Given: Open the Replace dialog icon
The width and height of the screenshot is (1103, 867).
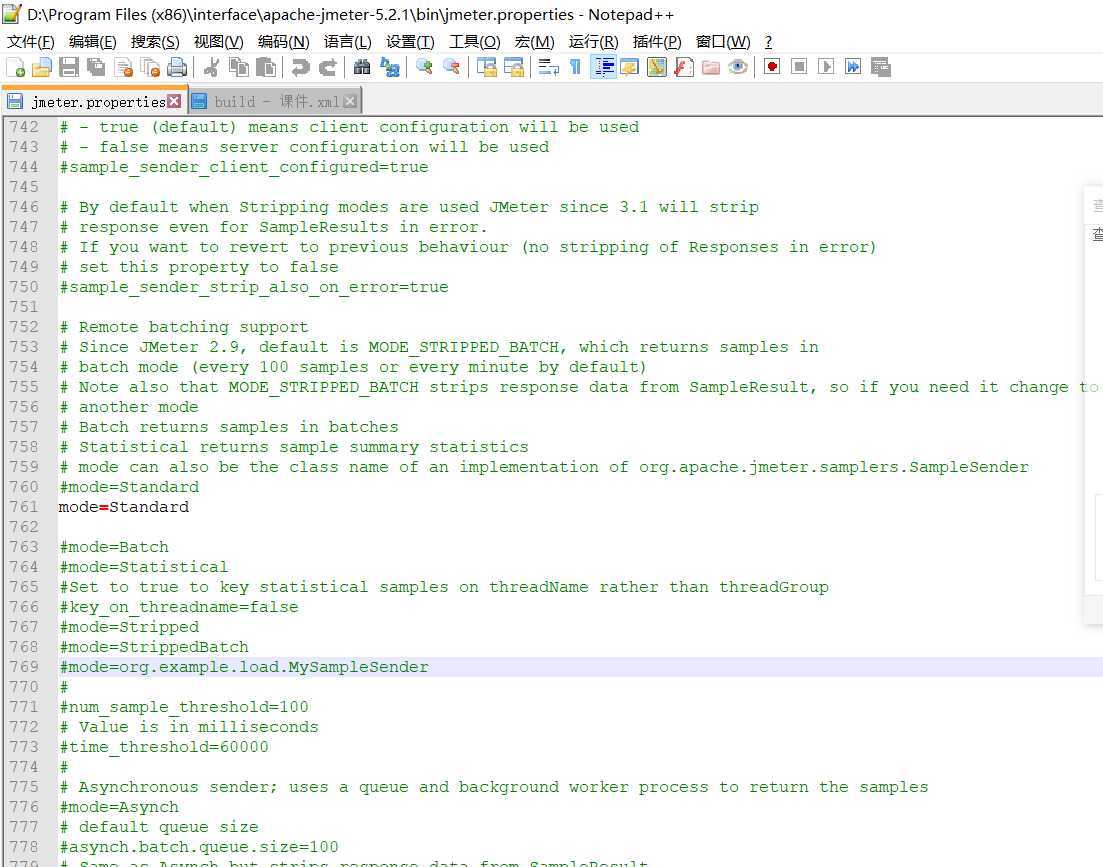Looking at the screenshot, I should 390,68.
